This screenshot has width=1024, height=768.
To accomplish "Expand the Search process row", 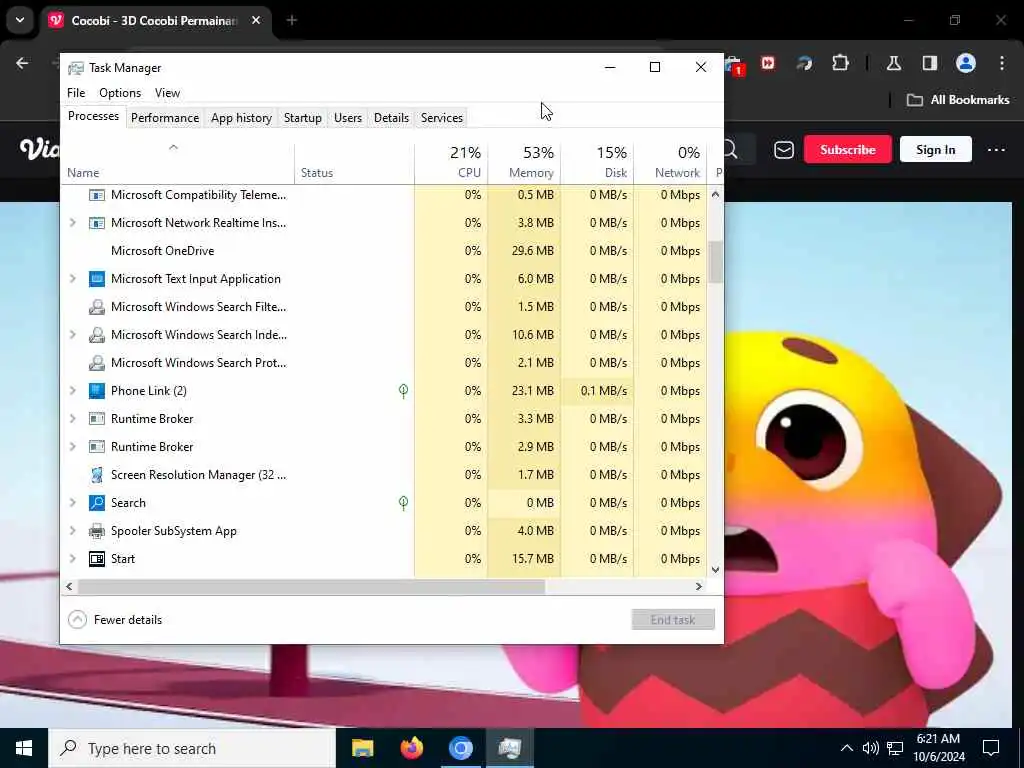I will point(72,503).
